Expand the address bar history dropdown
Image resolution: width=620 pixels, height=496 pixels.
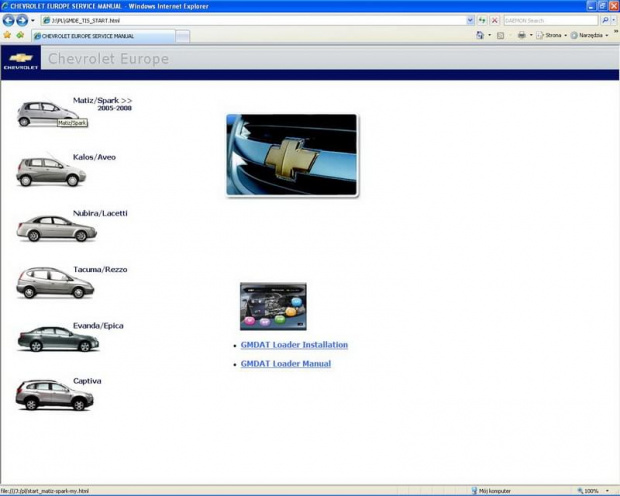pyautogui.click(x=470, y=20)
